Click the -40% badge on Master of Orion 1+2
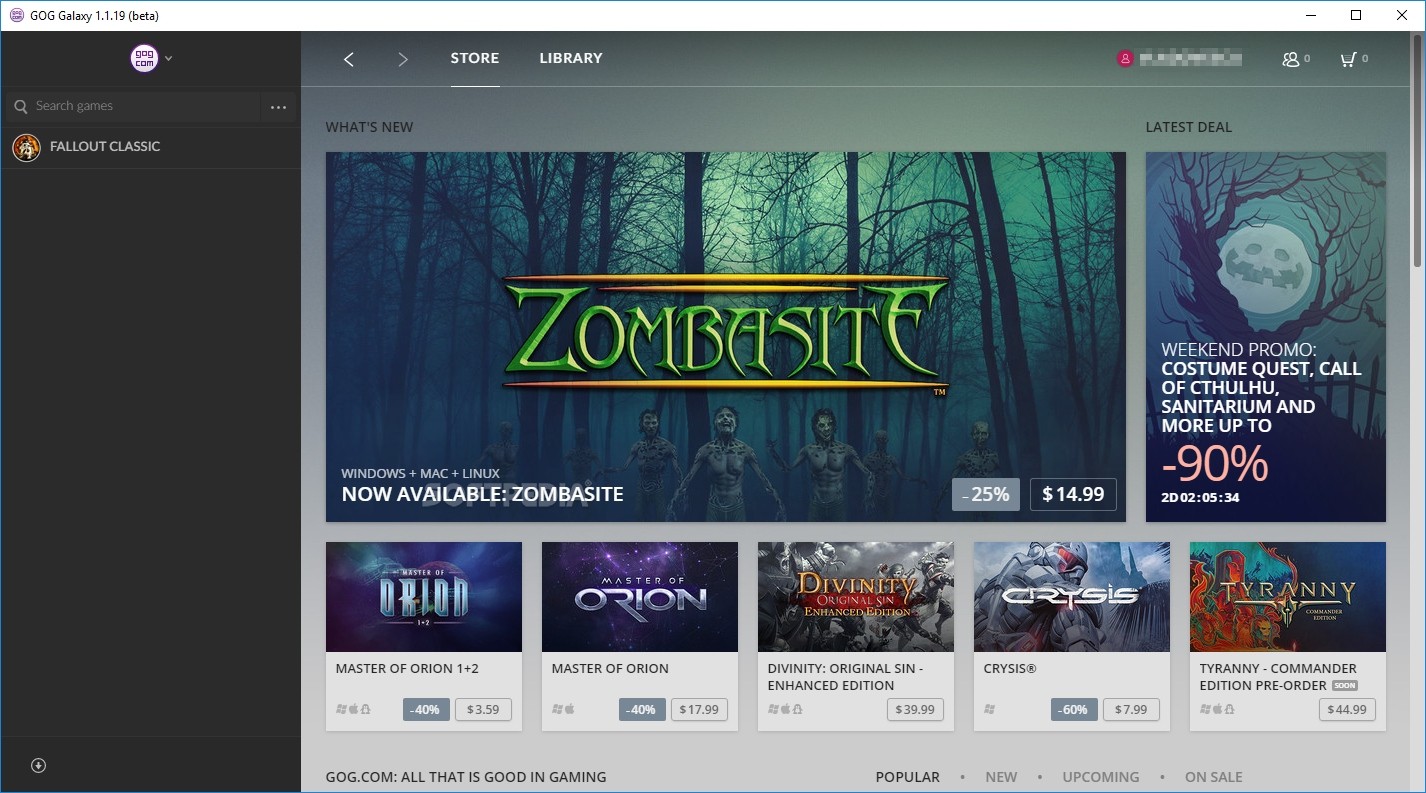This screenshot has height=793, width=1426. pyautogui.click(x=426, y=709)
